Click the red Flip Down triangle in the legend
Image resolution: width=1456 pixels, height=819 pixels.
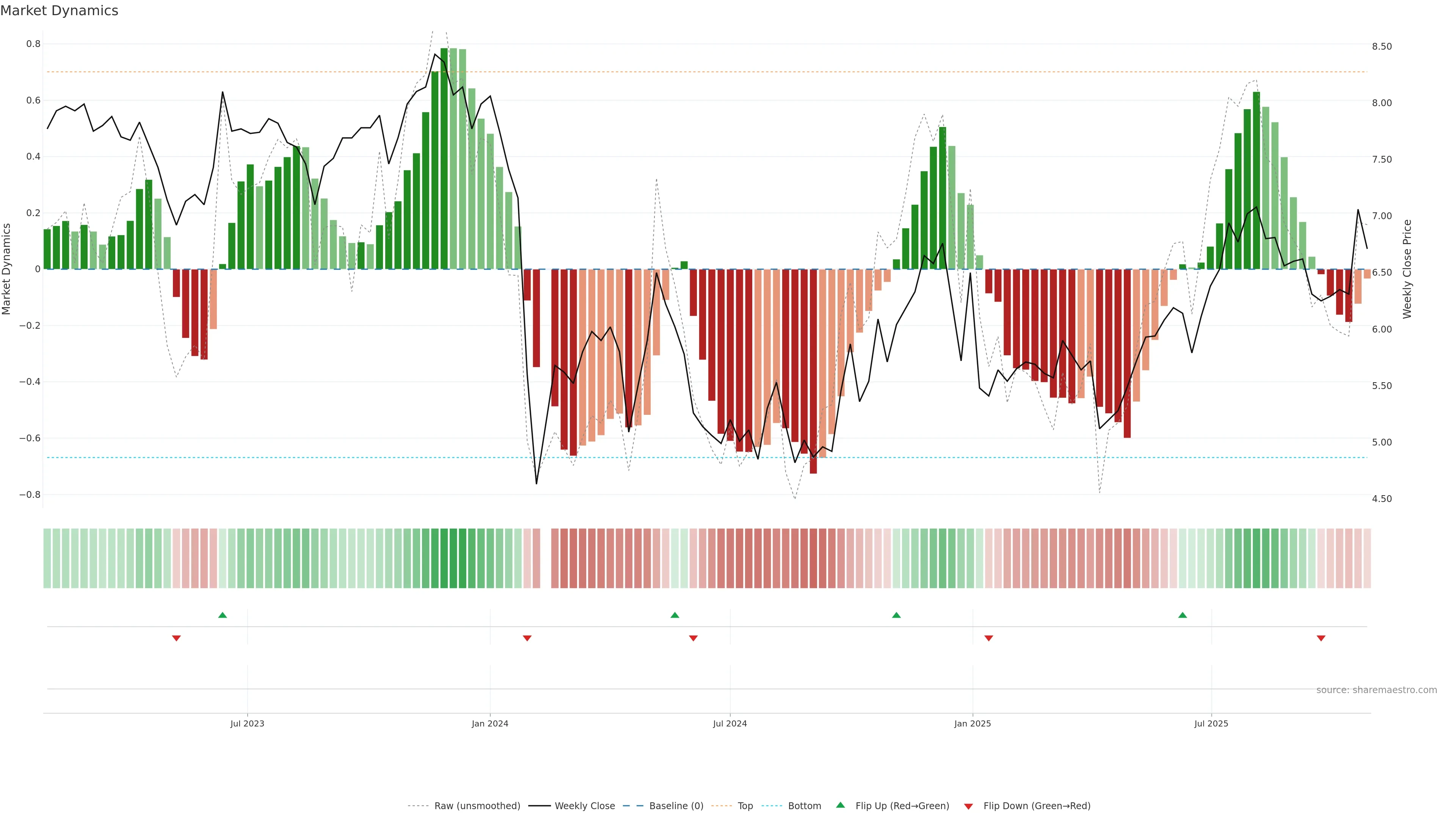(x=968, y=806)
